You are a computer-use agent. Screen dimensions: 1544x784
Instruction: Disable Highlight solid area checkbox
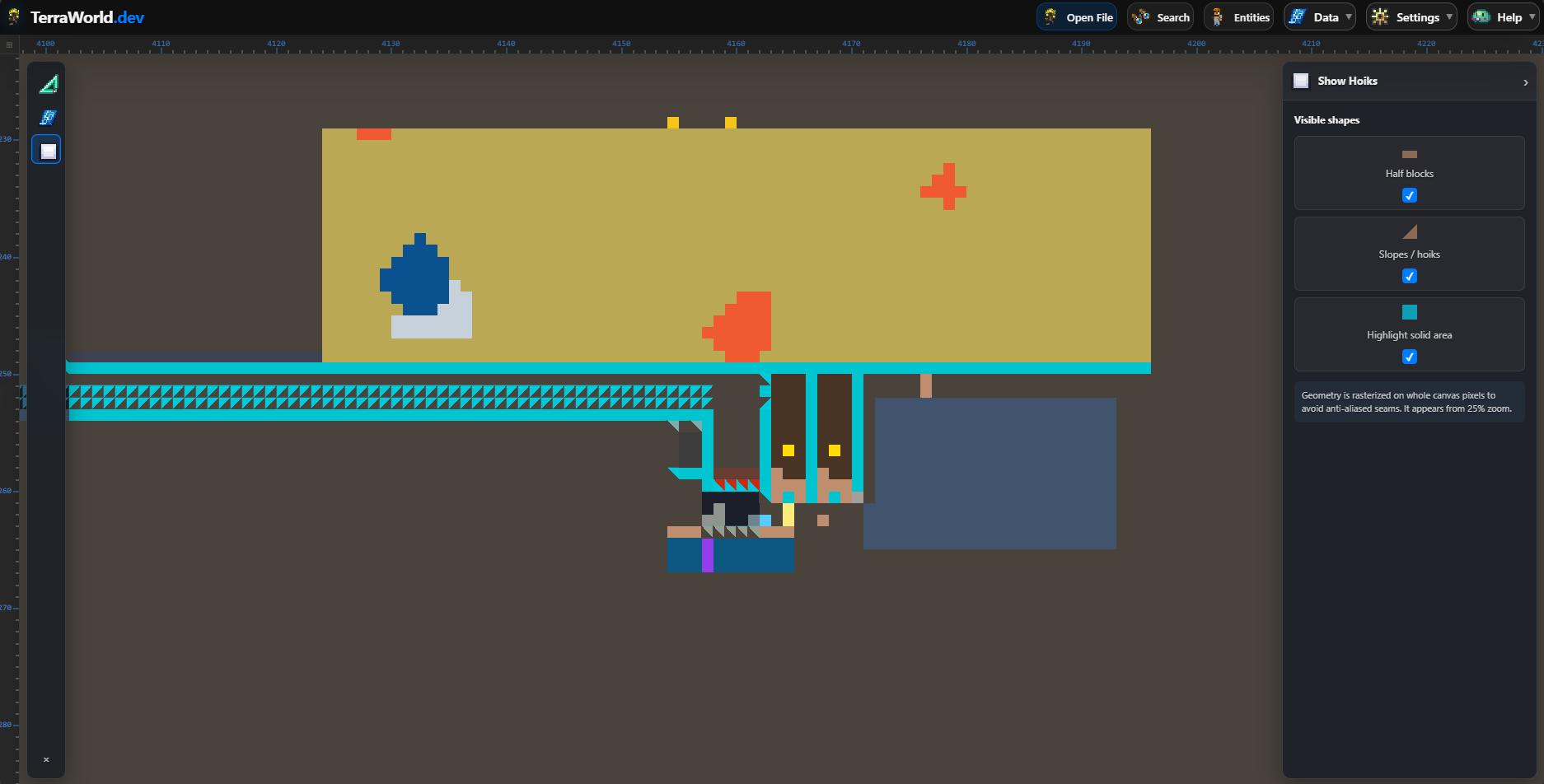(1410, 357)
